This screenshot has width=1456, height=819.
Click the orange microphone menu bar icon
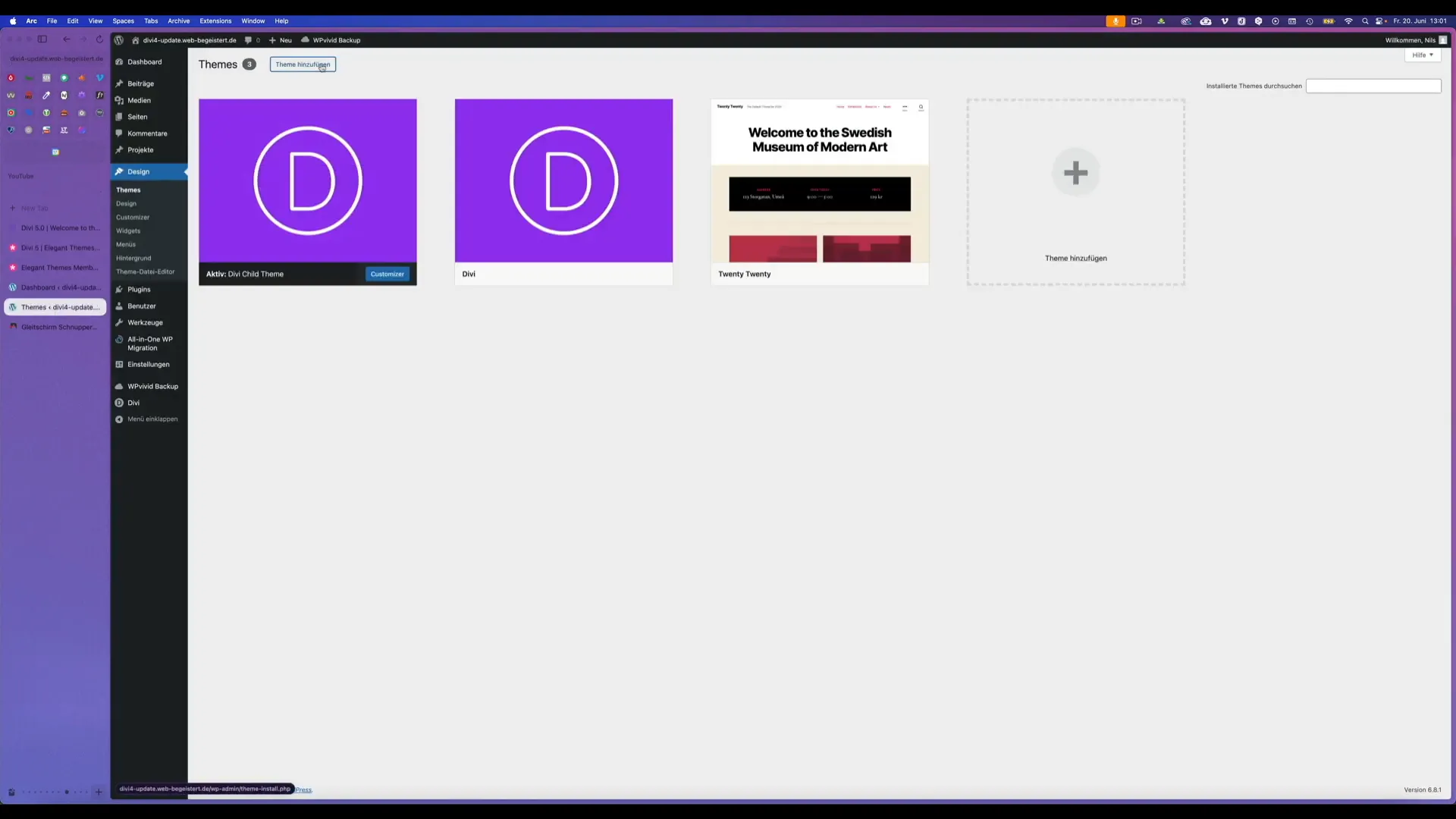click(x=1116, y=21)
